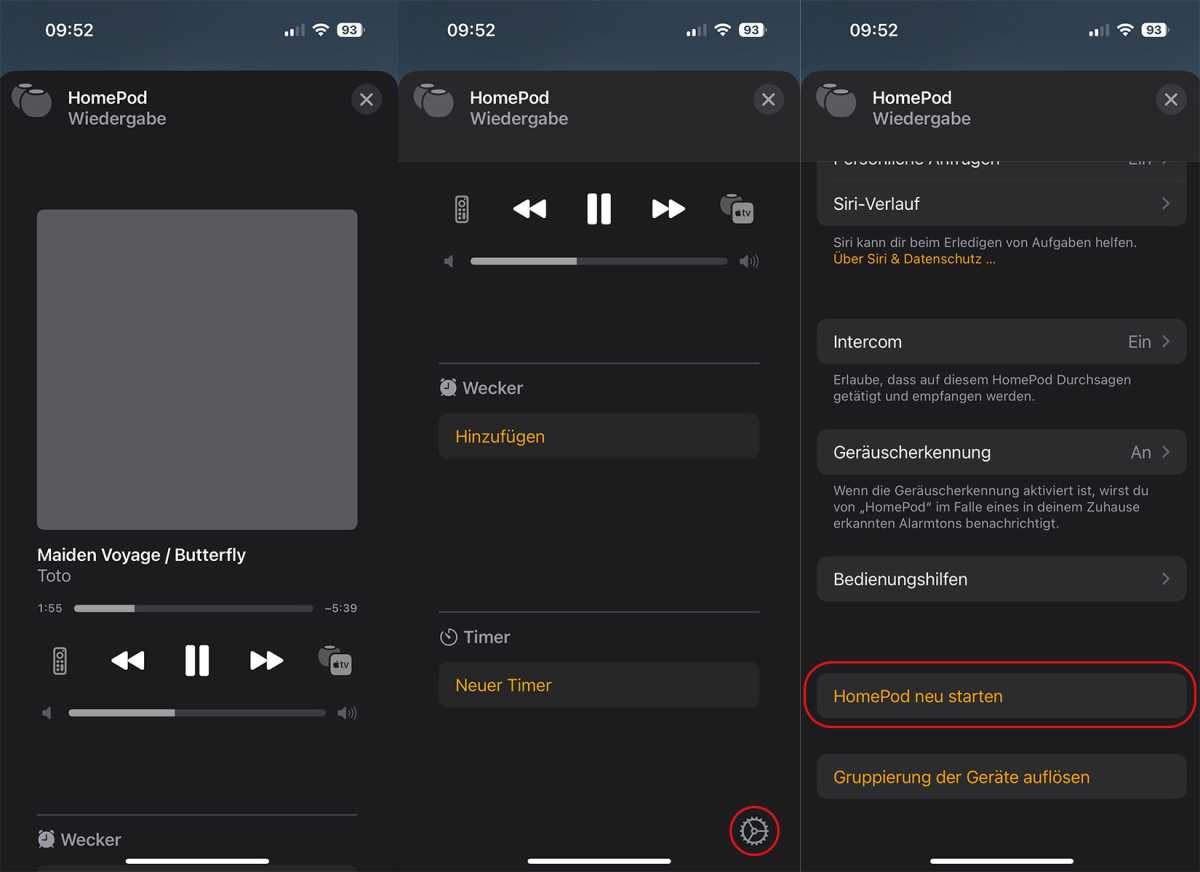
Task: Open the remote icon in left panel
Action: coord(60,660)
